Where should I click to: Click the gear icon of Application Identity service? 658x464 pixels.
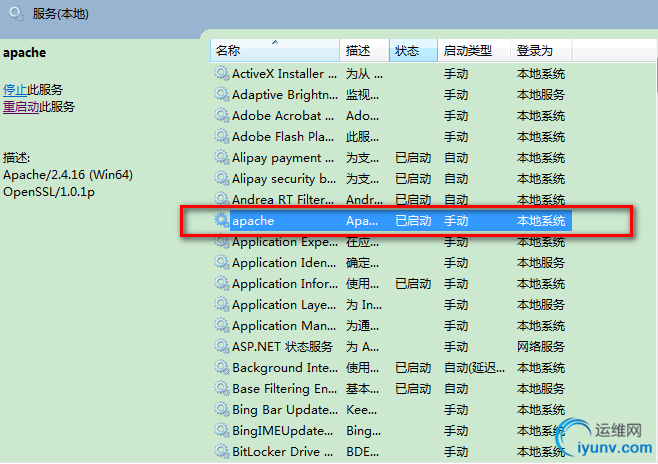coord(222,262)
